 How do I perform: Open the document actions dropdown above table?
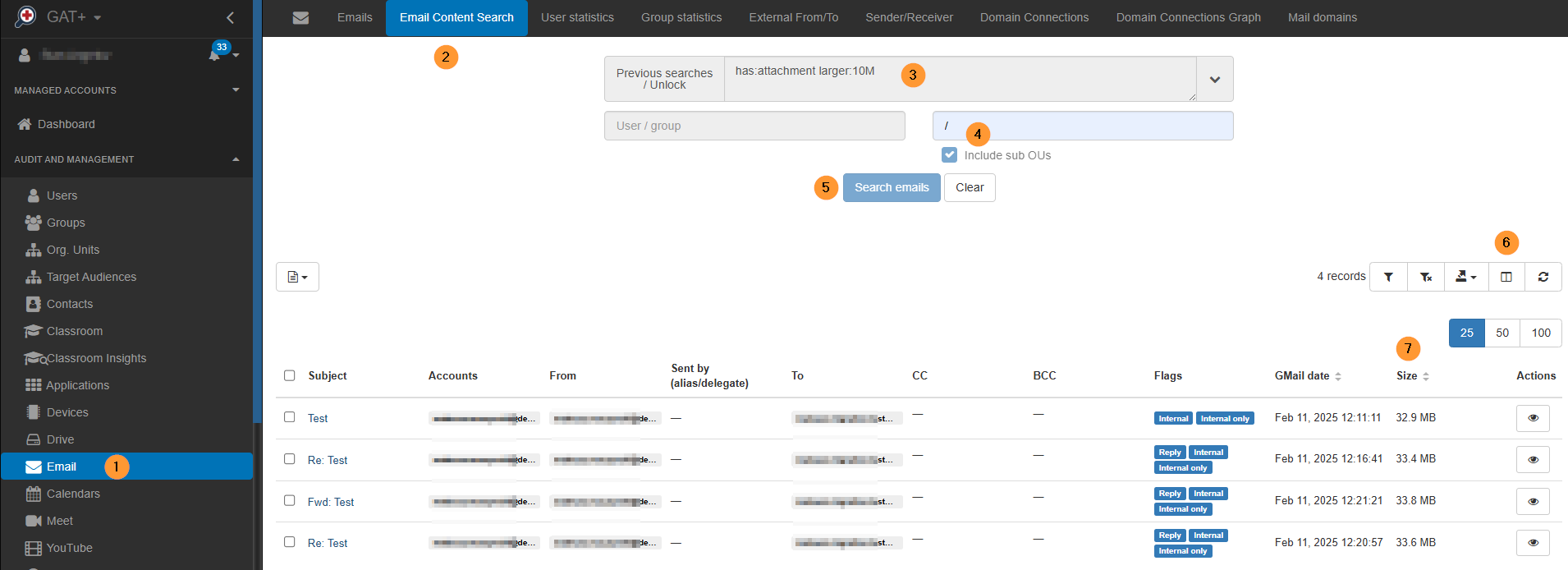(x=297, y=277)
